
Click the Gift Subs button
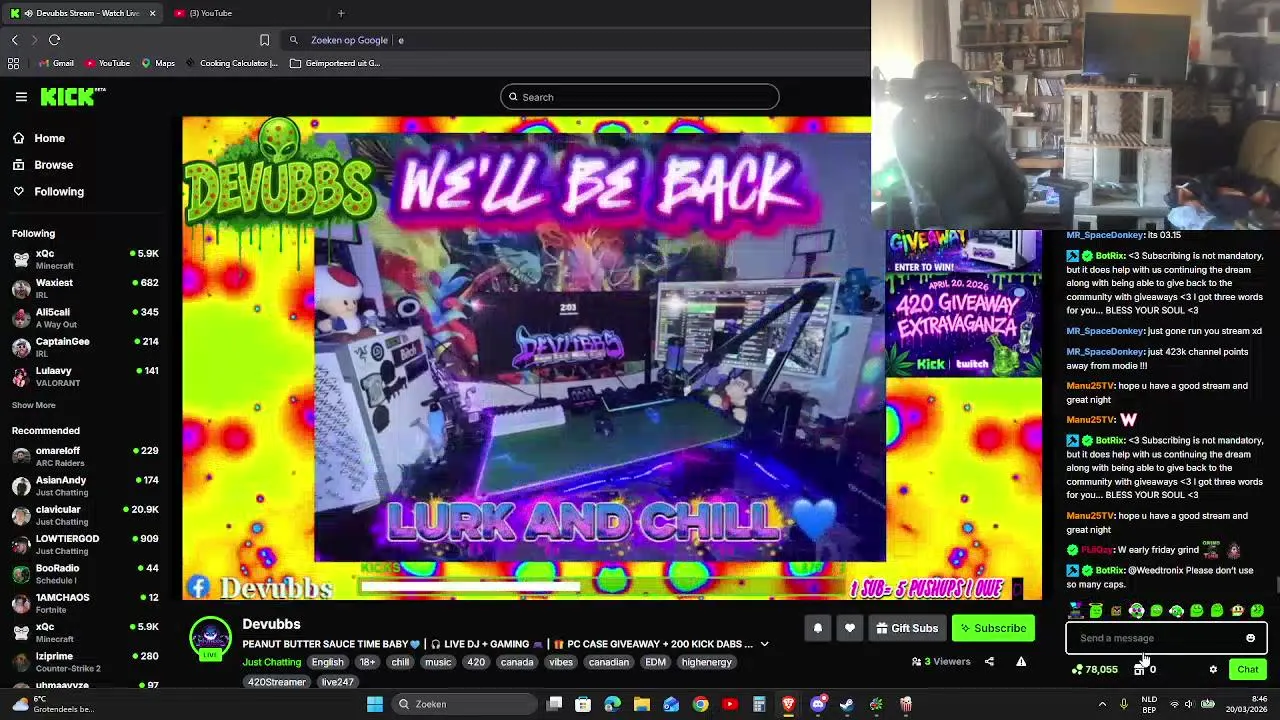(x=907, y=628)
